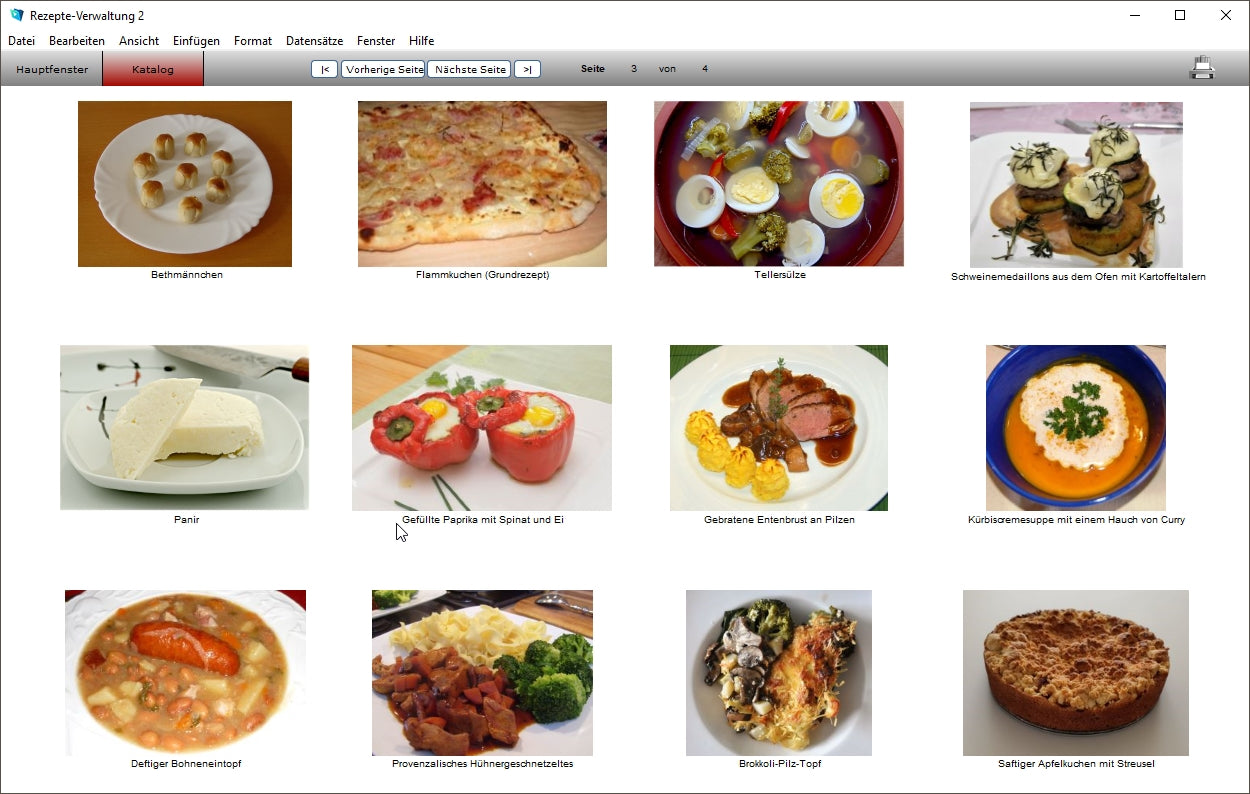
Task: Select the Katalog tab
Action: pyautogui.click(x=153, y=69)
